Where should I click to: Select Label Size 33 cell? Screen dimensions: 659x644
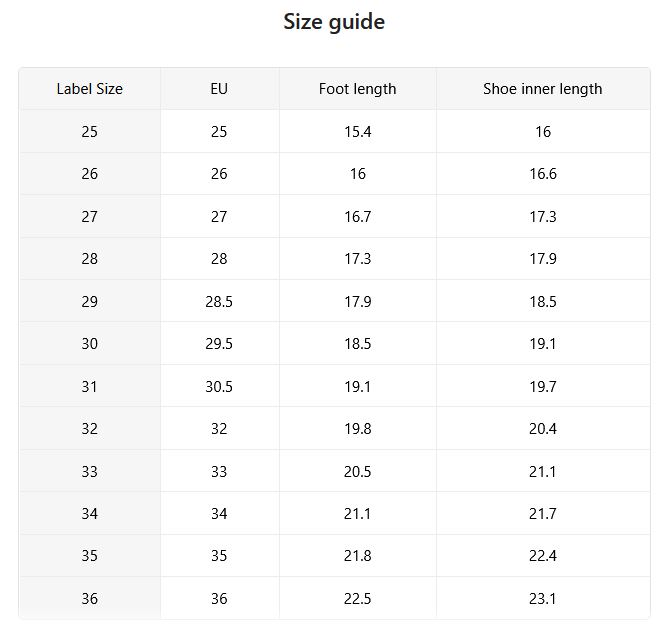tap(90, 471)
